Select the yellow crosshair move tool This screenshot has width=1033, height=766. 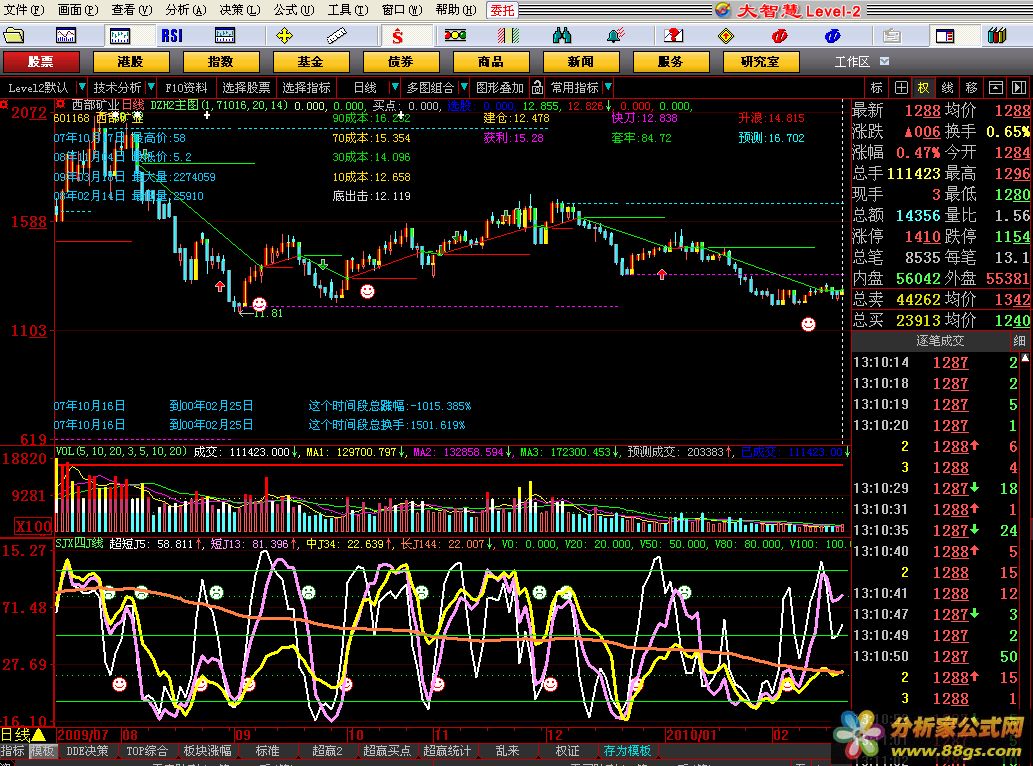point(284,36)
